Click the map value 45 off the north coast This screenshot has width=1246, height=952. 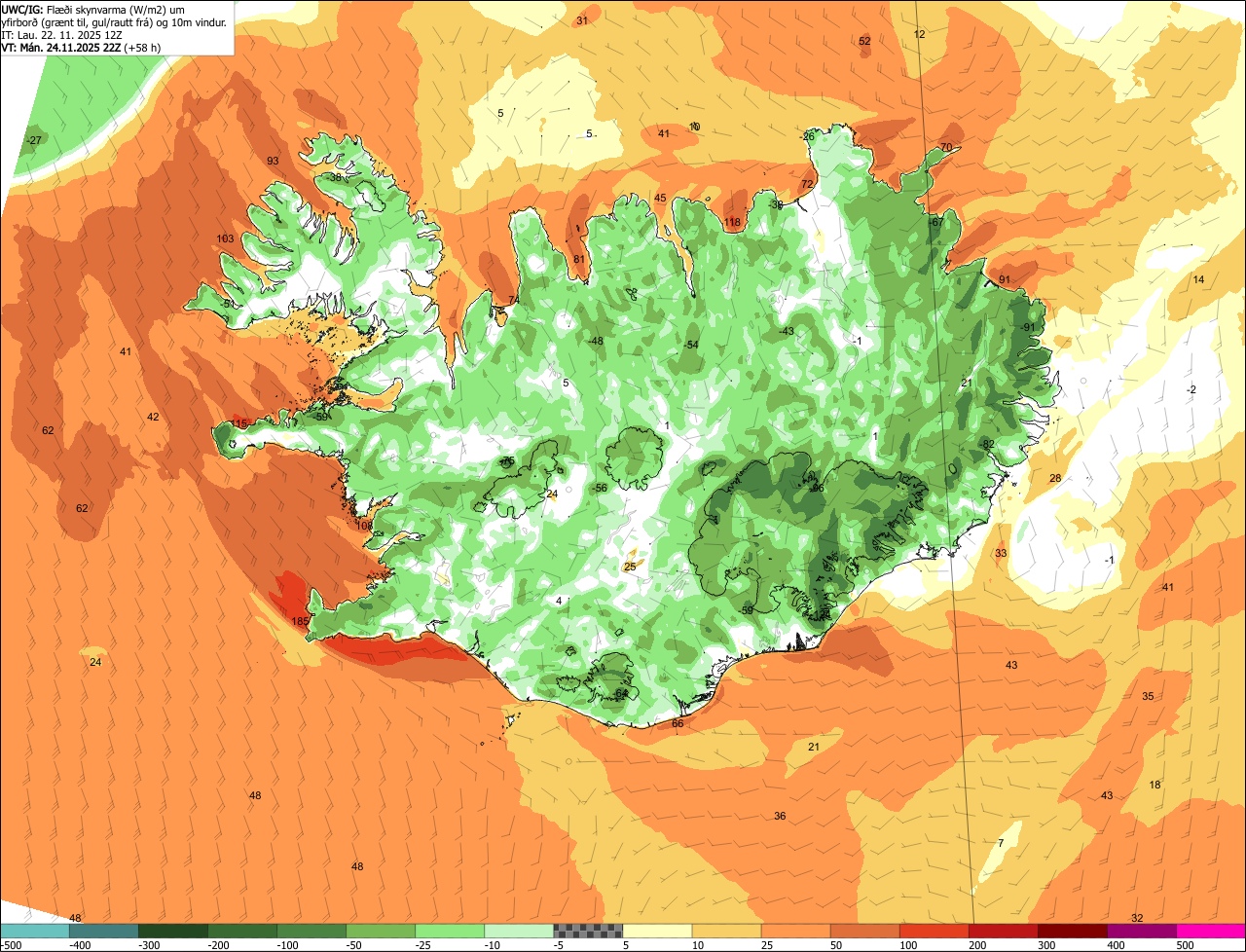click(660, 198)
